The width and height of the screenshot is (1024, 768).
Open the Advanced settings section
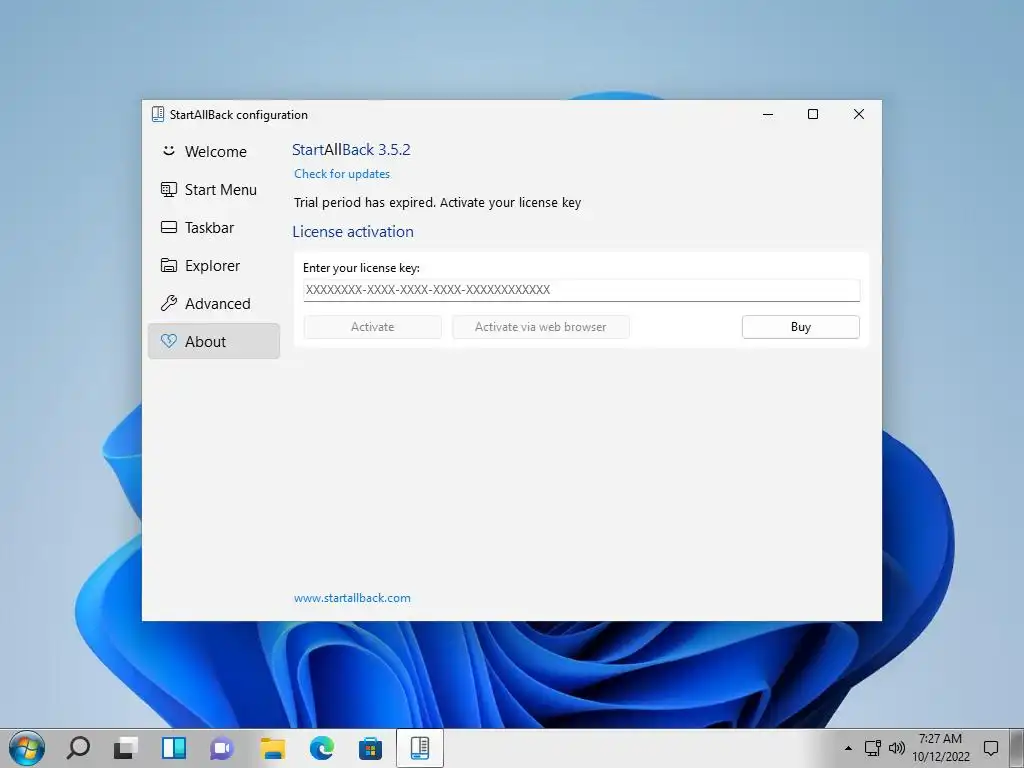pos(214,303)
